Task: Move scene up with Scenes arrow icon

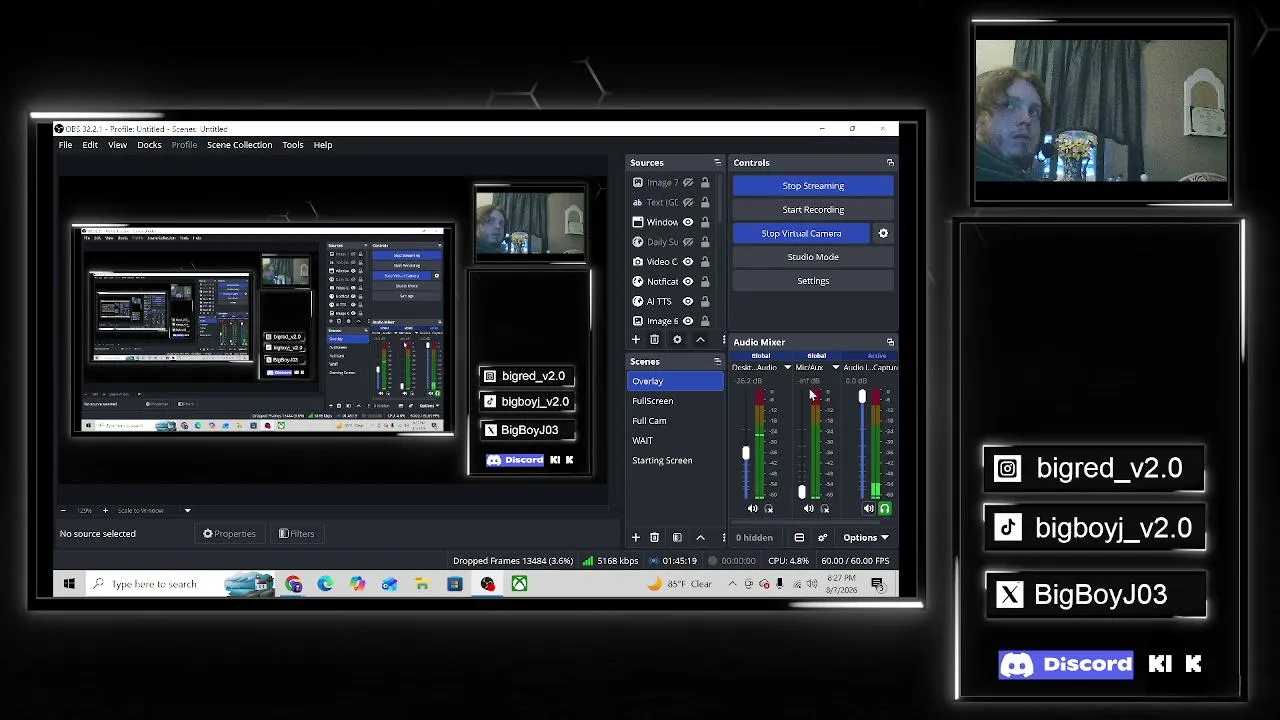Action: [x=700, y=537]
